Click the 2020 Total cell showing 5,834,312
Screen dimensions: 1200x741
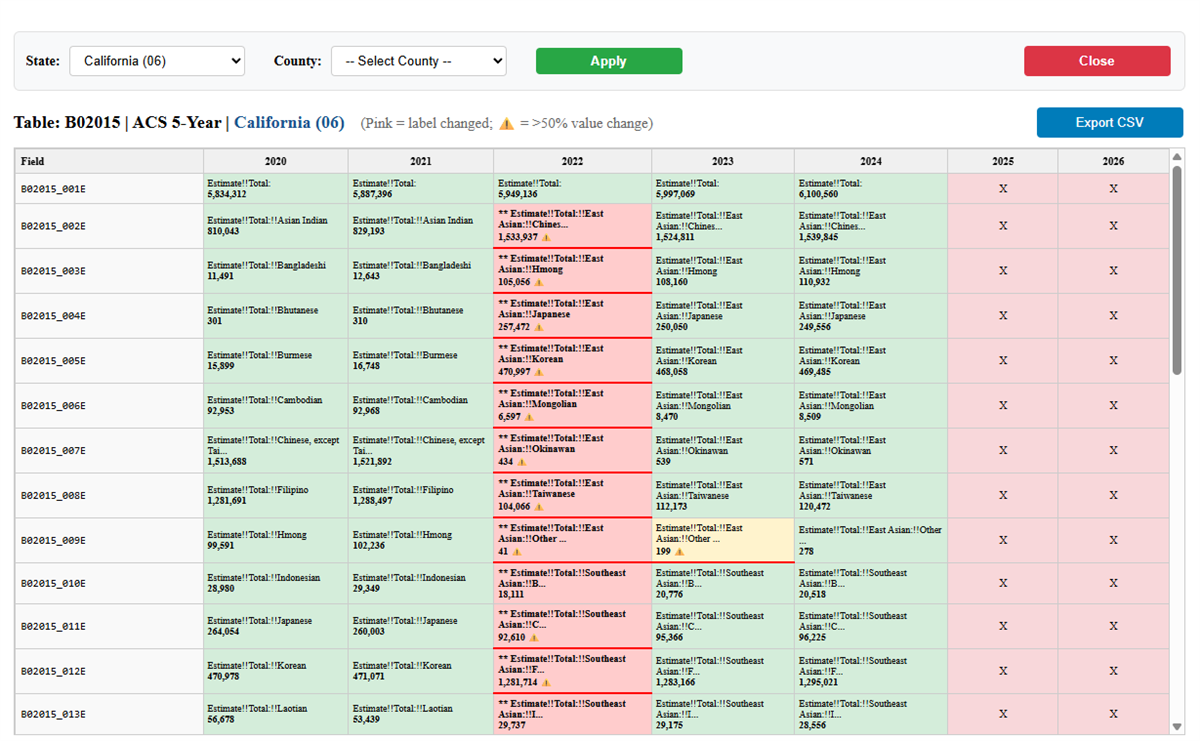pos(276,189)
